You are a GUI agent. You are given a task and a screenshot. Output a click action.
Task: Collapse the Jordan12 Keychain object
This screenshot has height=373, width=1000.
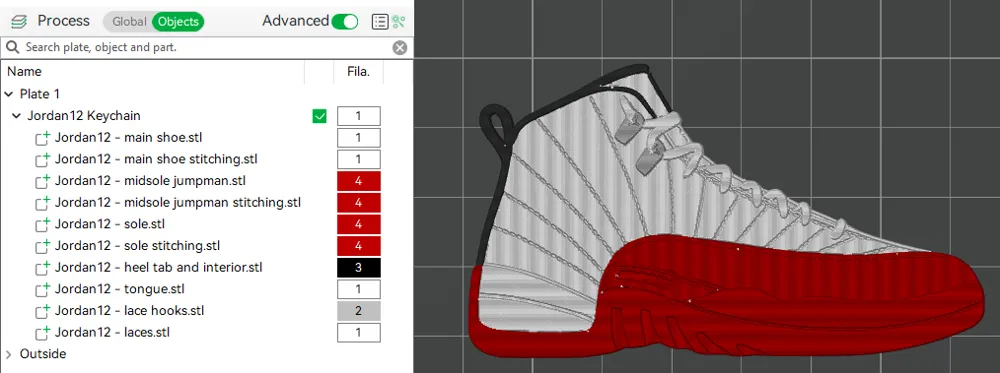point(17,115)
